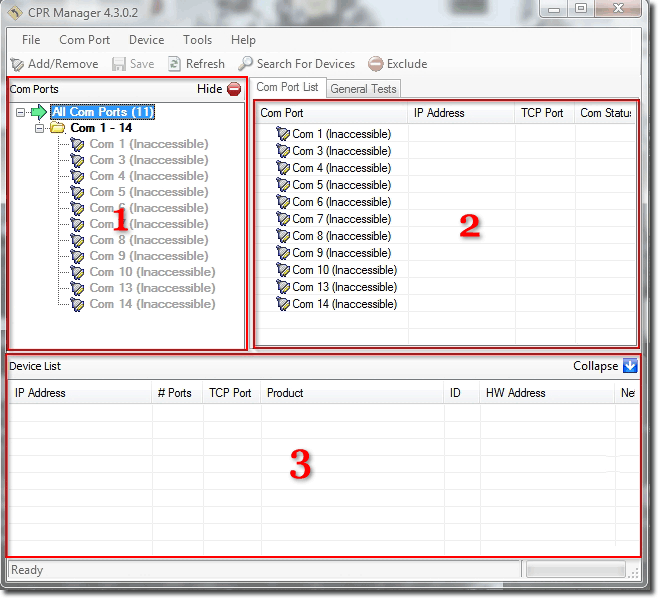Image resolution: width=660 pixels, height=600 pixels.
Task: Collapse the Com 1 - 14 tree folder
Action: 39,128
